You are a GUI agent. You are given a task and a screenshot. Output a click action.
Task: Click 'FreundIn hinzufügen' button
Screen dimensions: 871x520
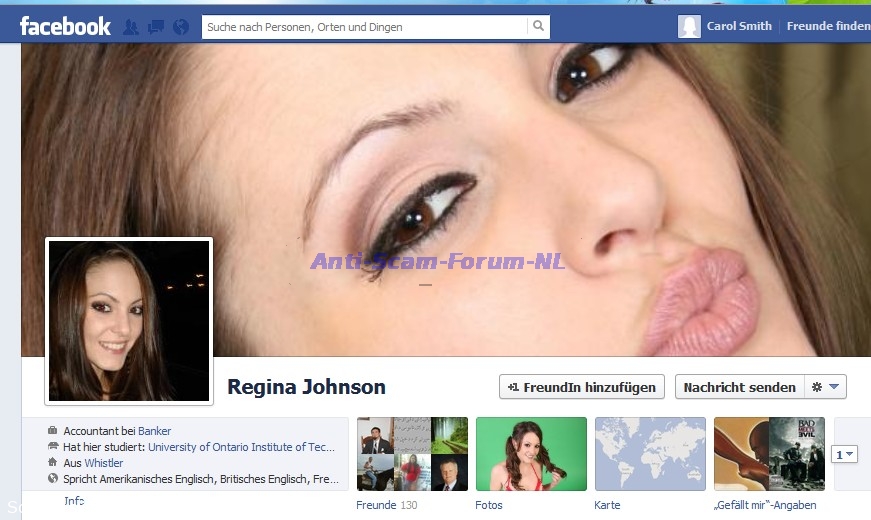[582, 387]
